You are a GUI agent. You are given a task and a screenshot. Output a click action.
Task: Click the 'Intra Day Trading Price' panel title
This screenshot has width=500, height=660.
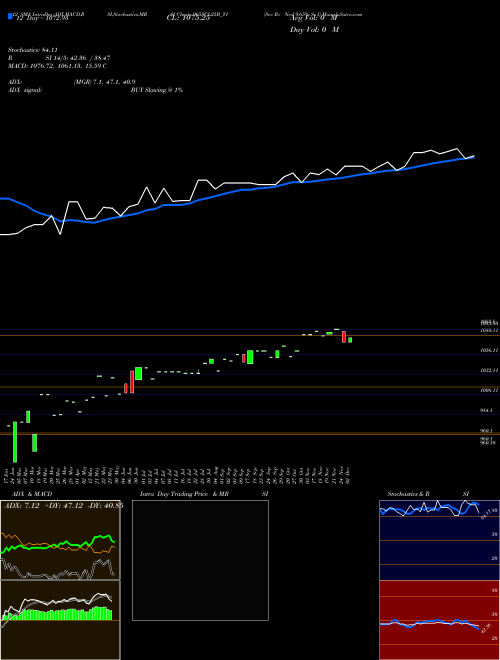pyautogui.click(x=174, y=494)
